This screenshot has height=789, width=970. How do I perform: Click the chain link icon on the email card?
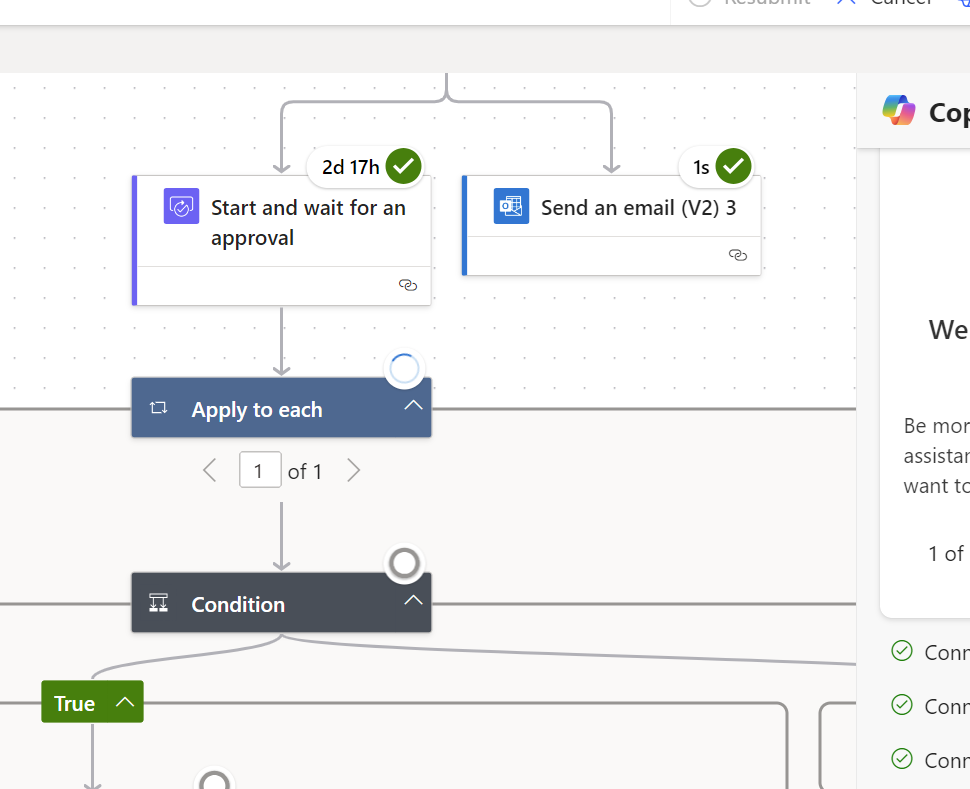[738, 255]
